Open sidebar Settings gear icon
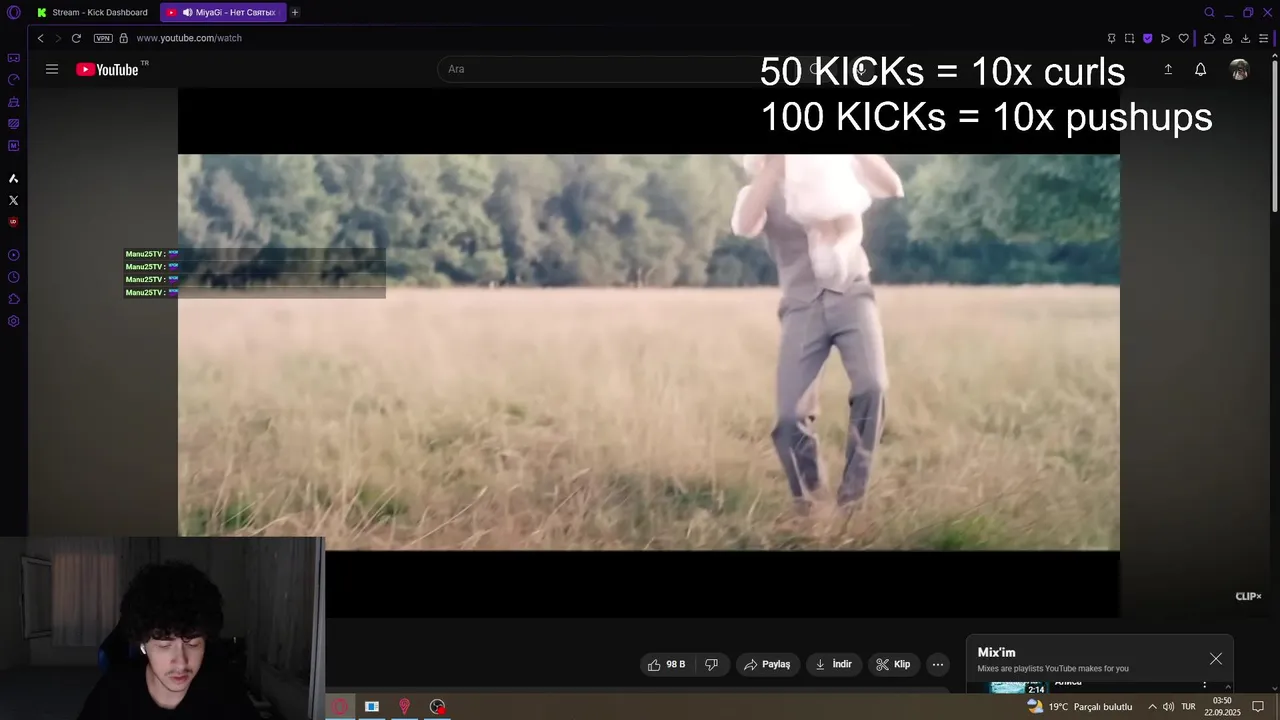Viewport: 1280px width, 720px height. (x=13, y=321)
